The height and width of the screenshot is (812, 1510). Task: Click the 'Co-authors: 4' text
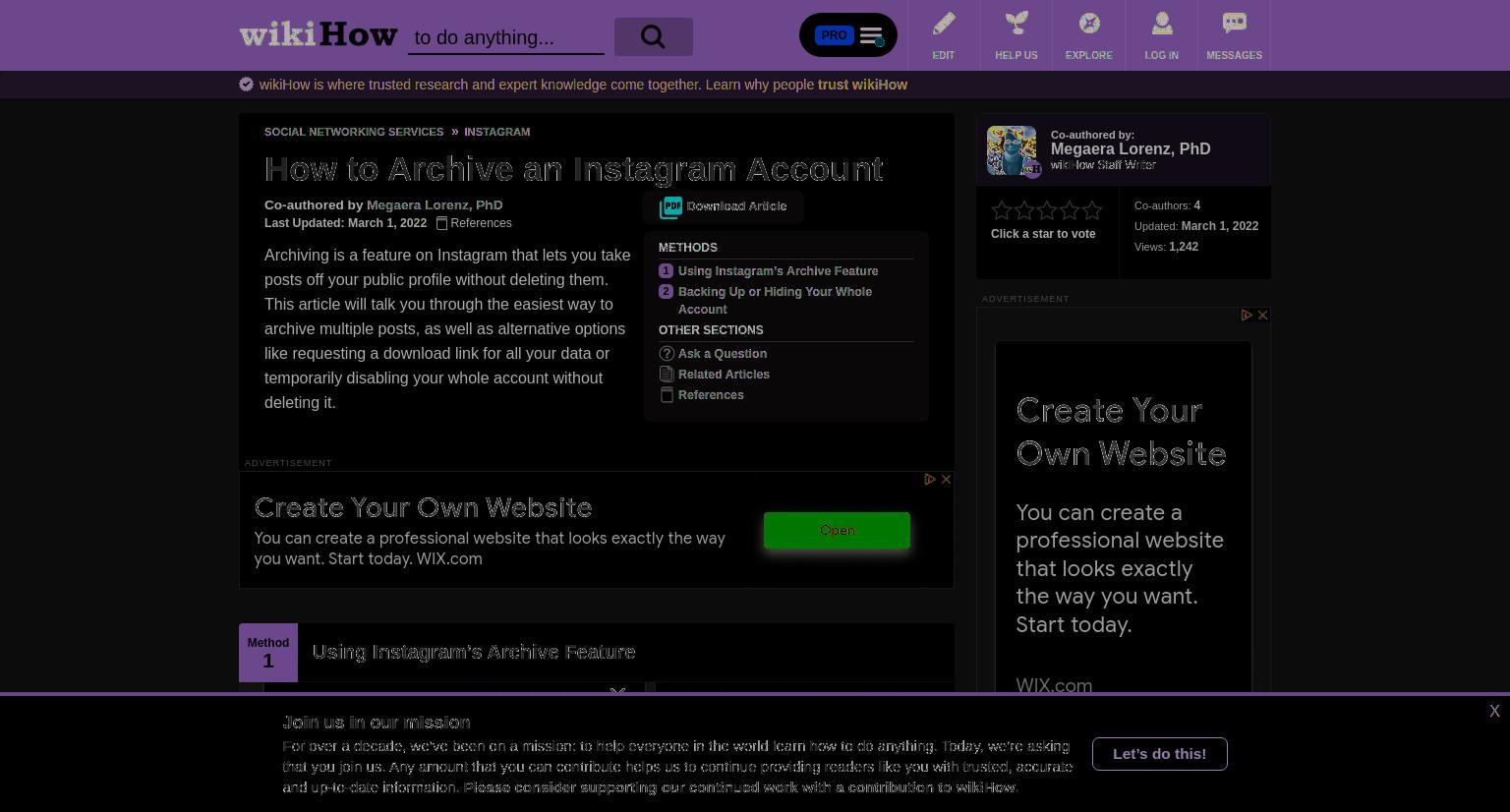coord(1167,205)
